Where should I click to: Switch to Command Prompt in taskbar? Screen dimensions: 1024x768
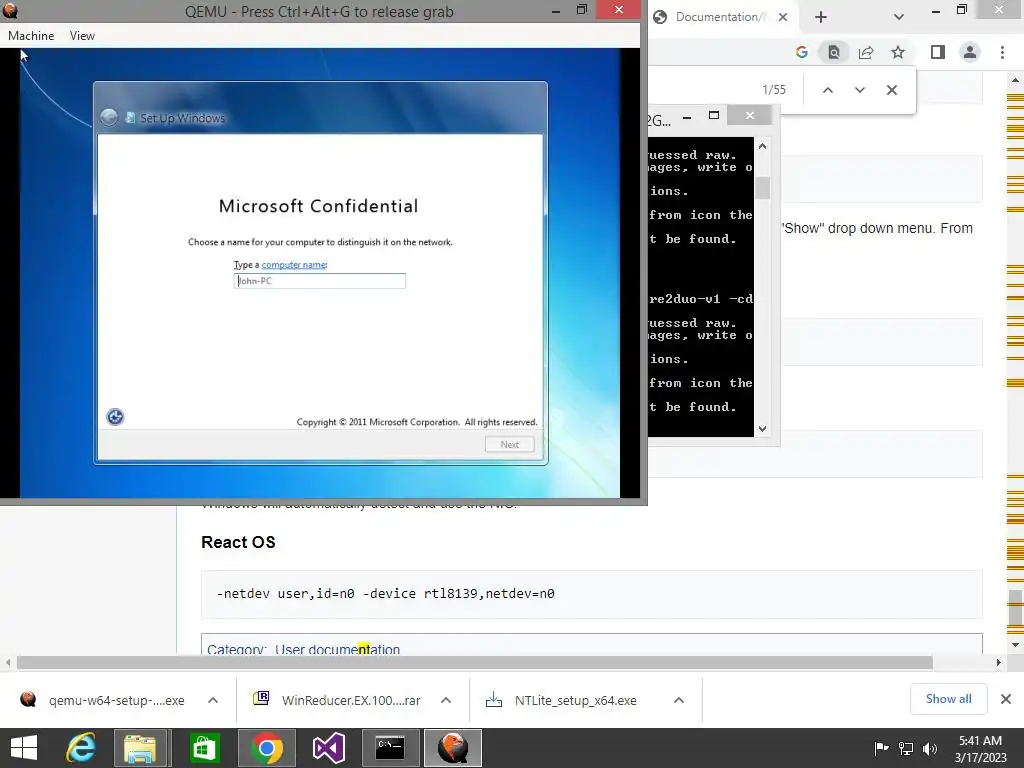(x=391, y=748)
